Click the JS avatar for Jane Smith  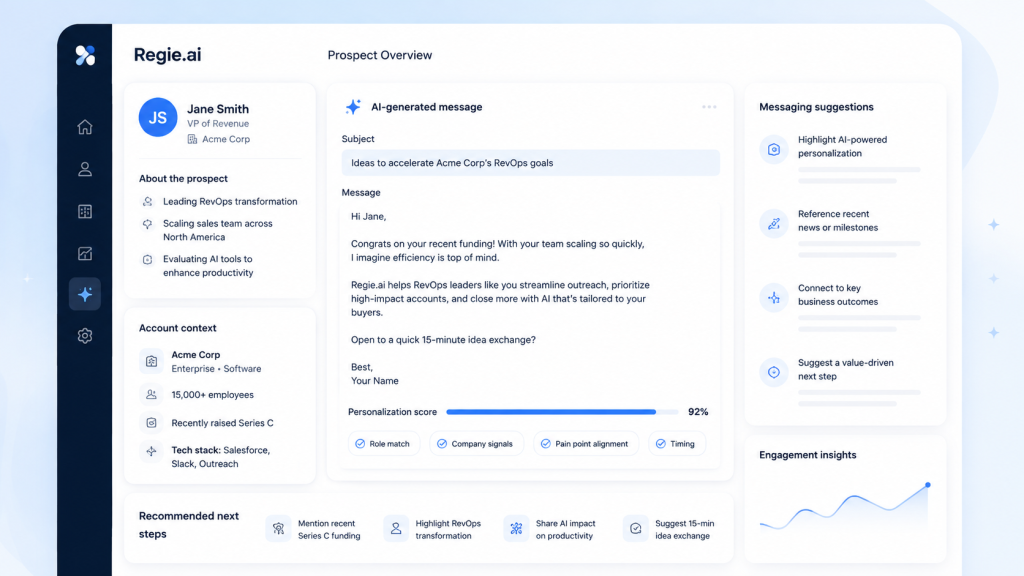click(x=157, y=118)
